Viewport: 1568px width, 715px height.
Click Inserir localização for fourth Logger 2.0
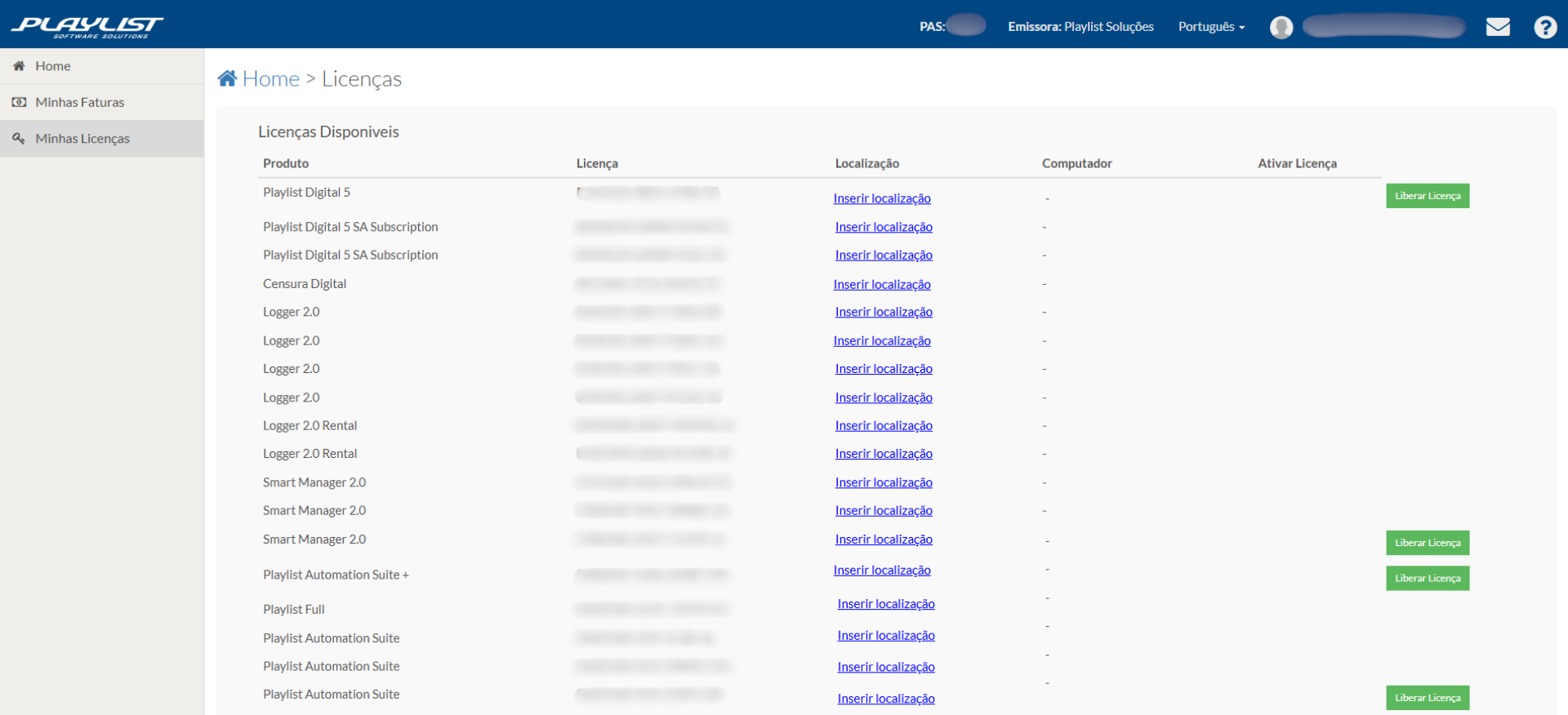[884, 397]
